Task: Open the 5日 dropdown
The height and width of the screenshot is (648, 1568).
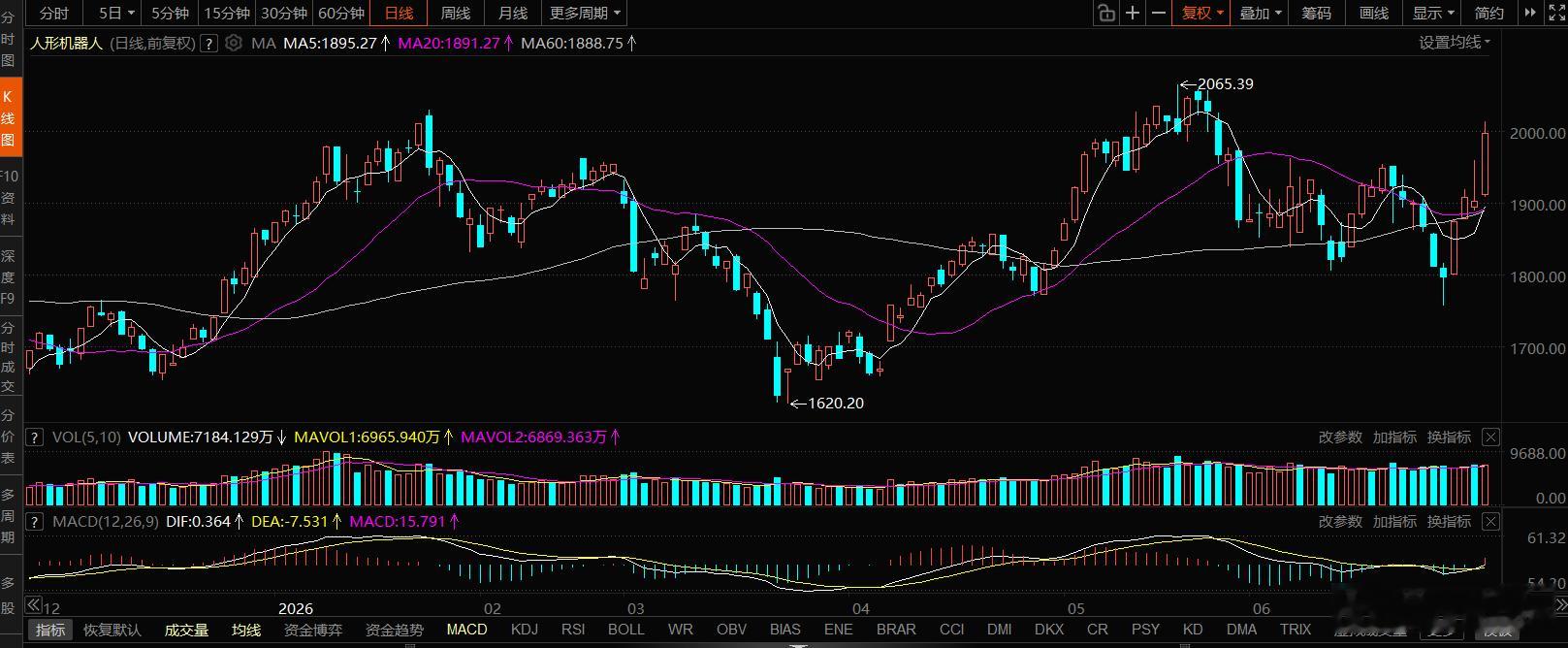Action: click(115, 13)
